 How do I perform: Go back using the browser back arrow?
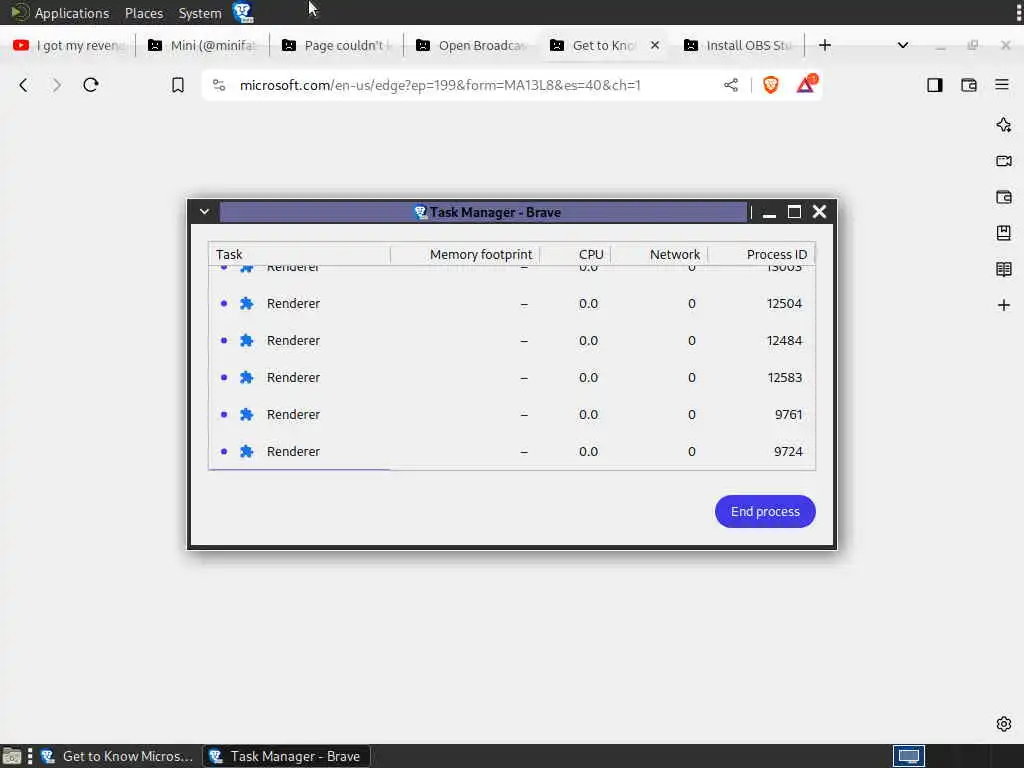coord(24,85)
